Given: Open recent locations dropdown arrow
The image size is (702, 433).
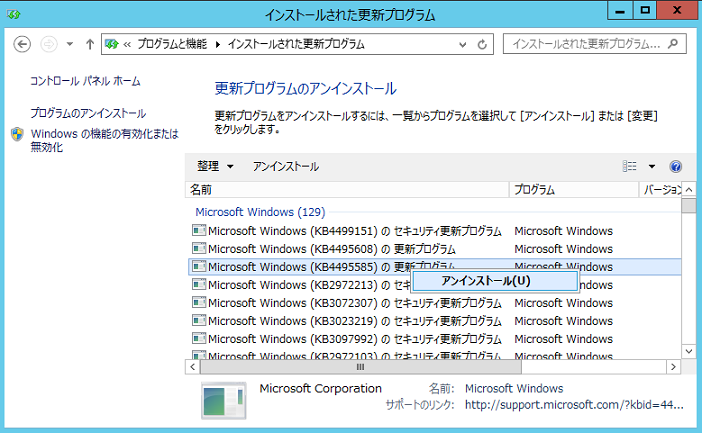Looking at the screenshot, I should pos(70,44).
